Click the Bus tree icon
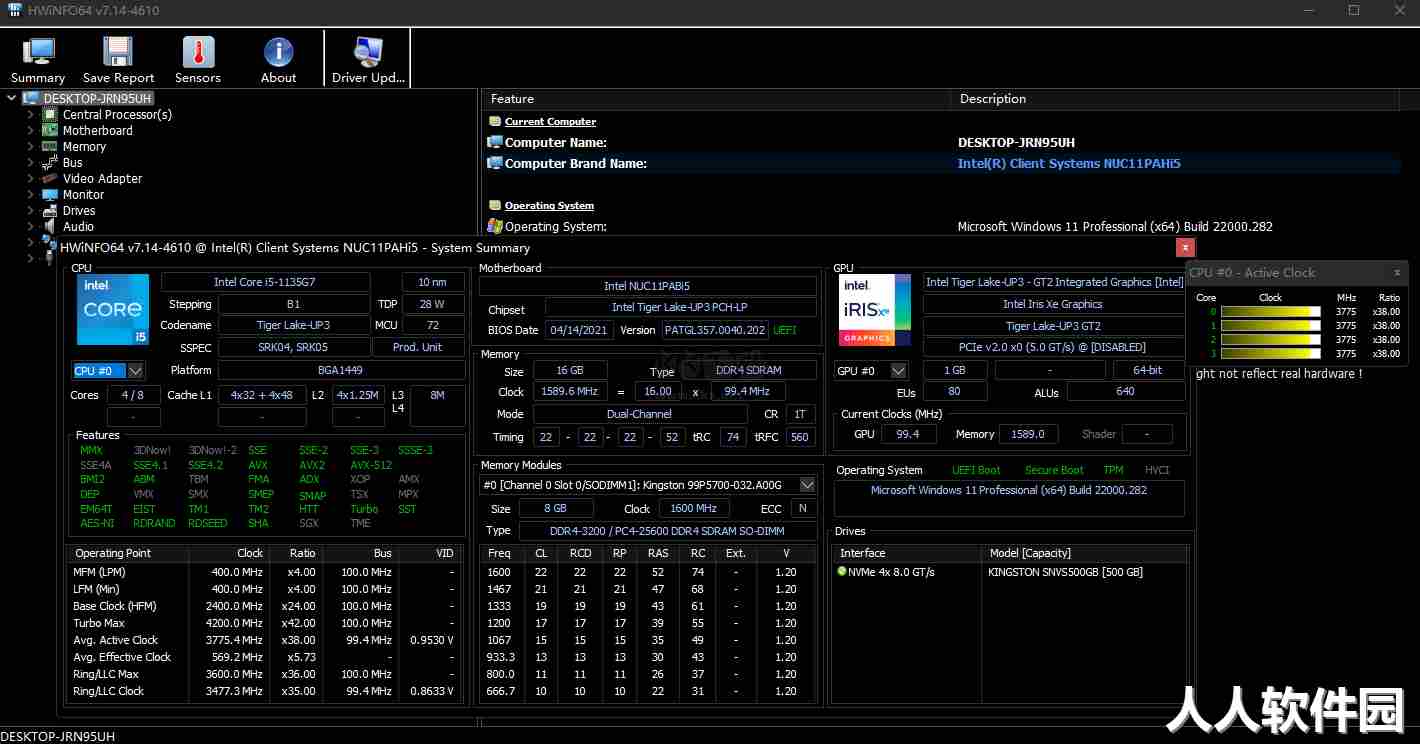Screen dimensions: 1420x744 49,163
